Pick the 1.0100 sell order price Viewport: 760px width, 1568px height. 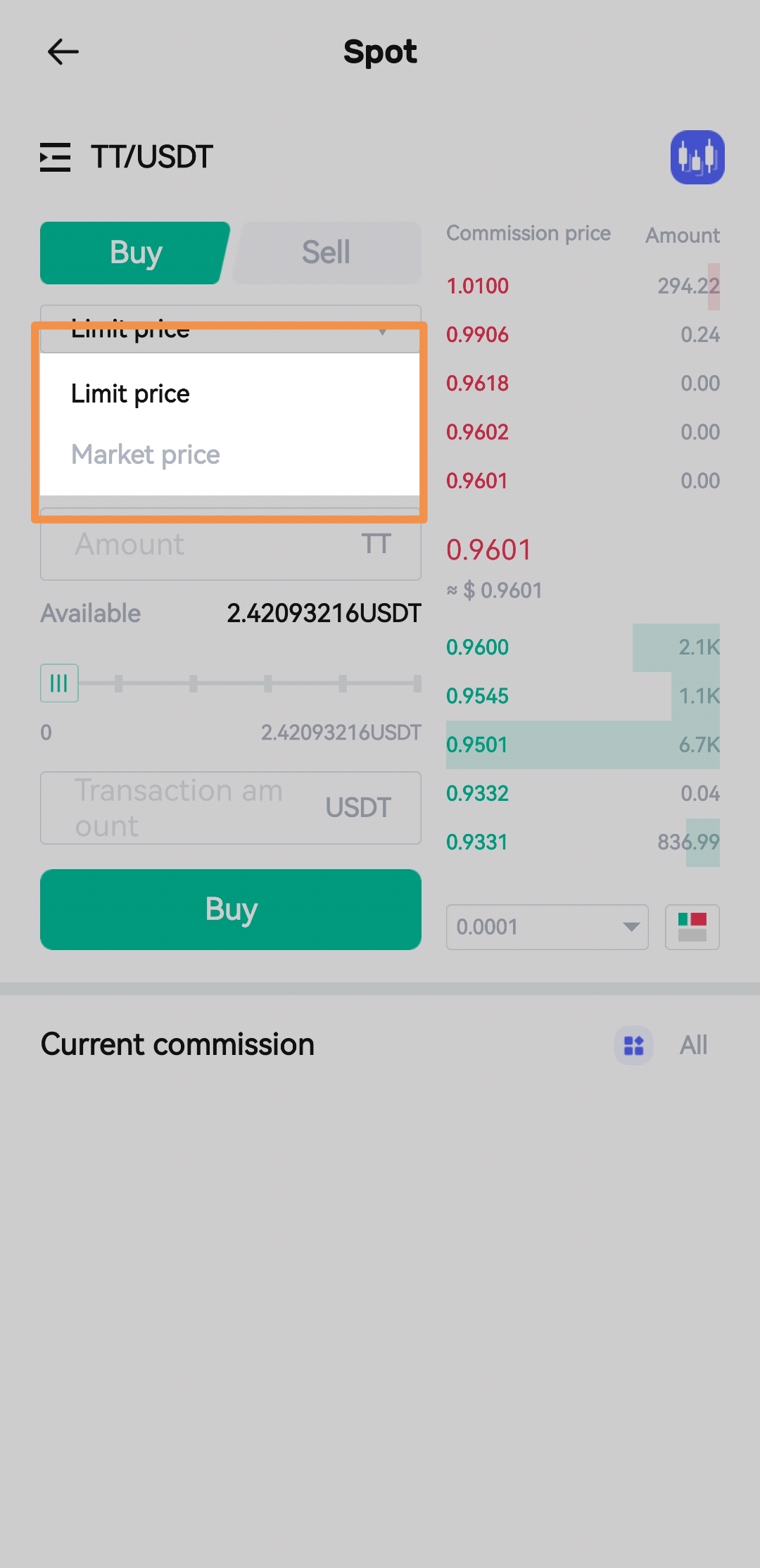(478, 286)
